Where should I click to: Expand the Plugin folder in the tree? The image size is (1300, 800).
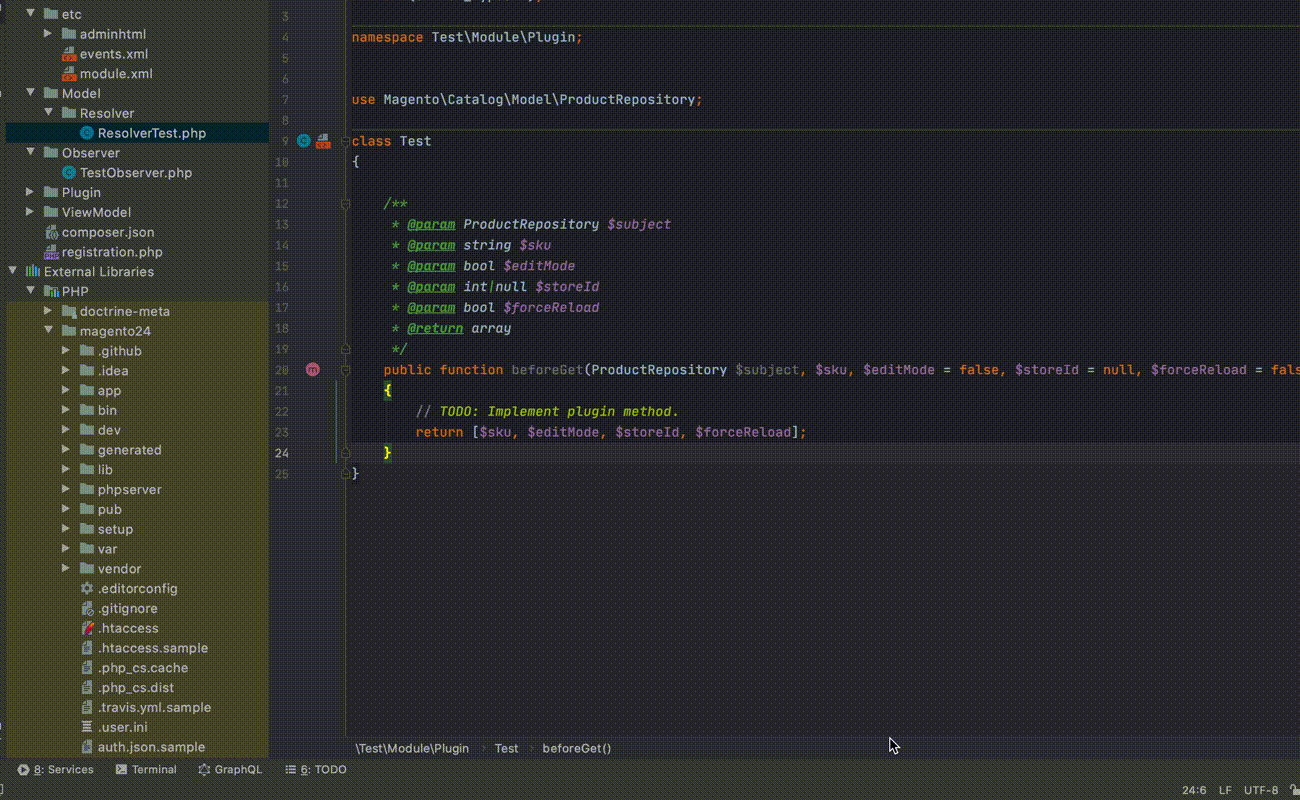point(30,192)
